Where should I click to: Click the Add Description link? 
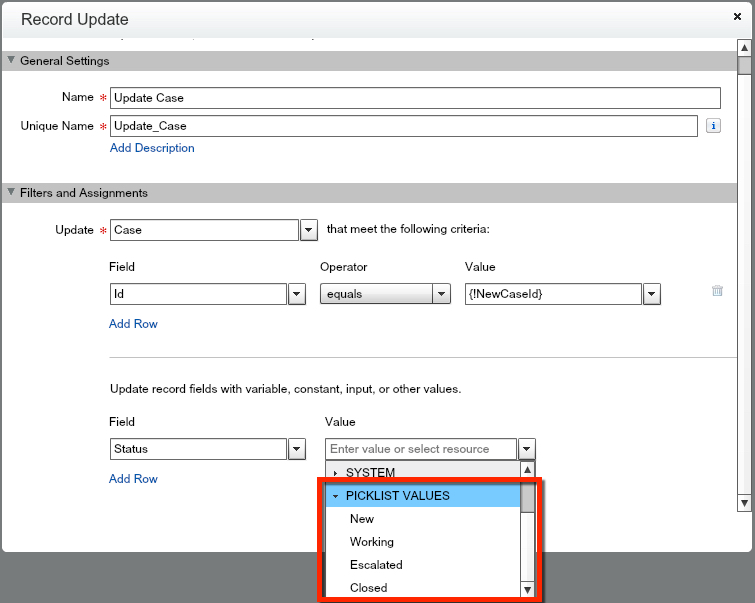(152, 148)
